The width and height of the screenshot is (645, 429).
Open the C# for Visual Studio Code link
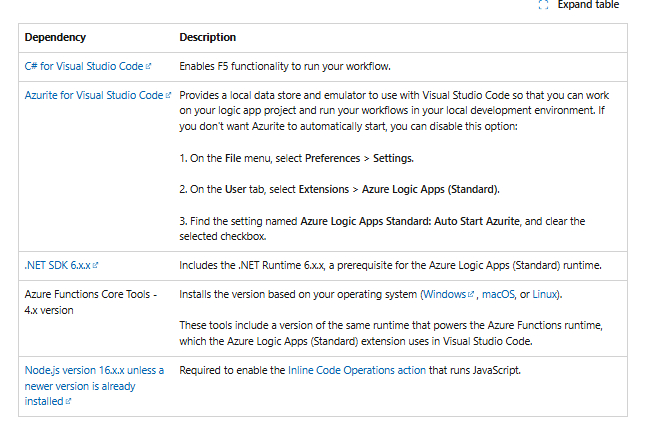(x=84, y=66)
